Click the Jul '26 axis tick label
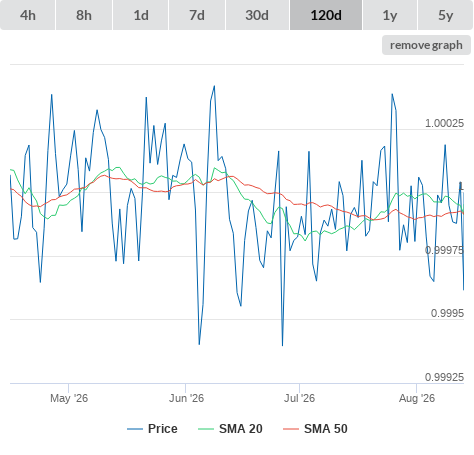 coord(299,398)
